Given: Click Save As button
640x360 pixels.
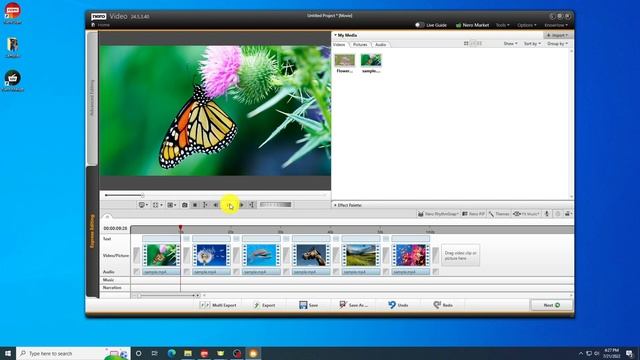Looking at the screenshot, I should 353,305.
